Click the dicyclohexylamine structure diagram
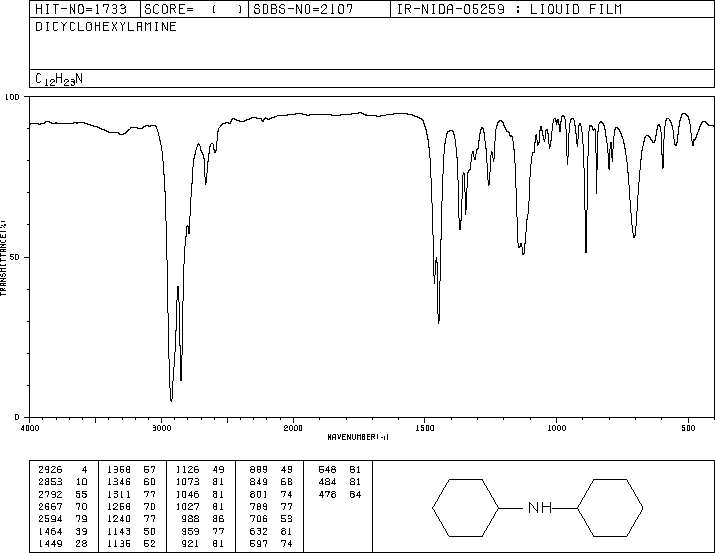The width and height of the screenshot is (715, 553). 538,507
